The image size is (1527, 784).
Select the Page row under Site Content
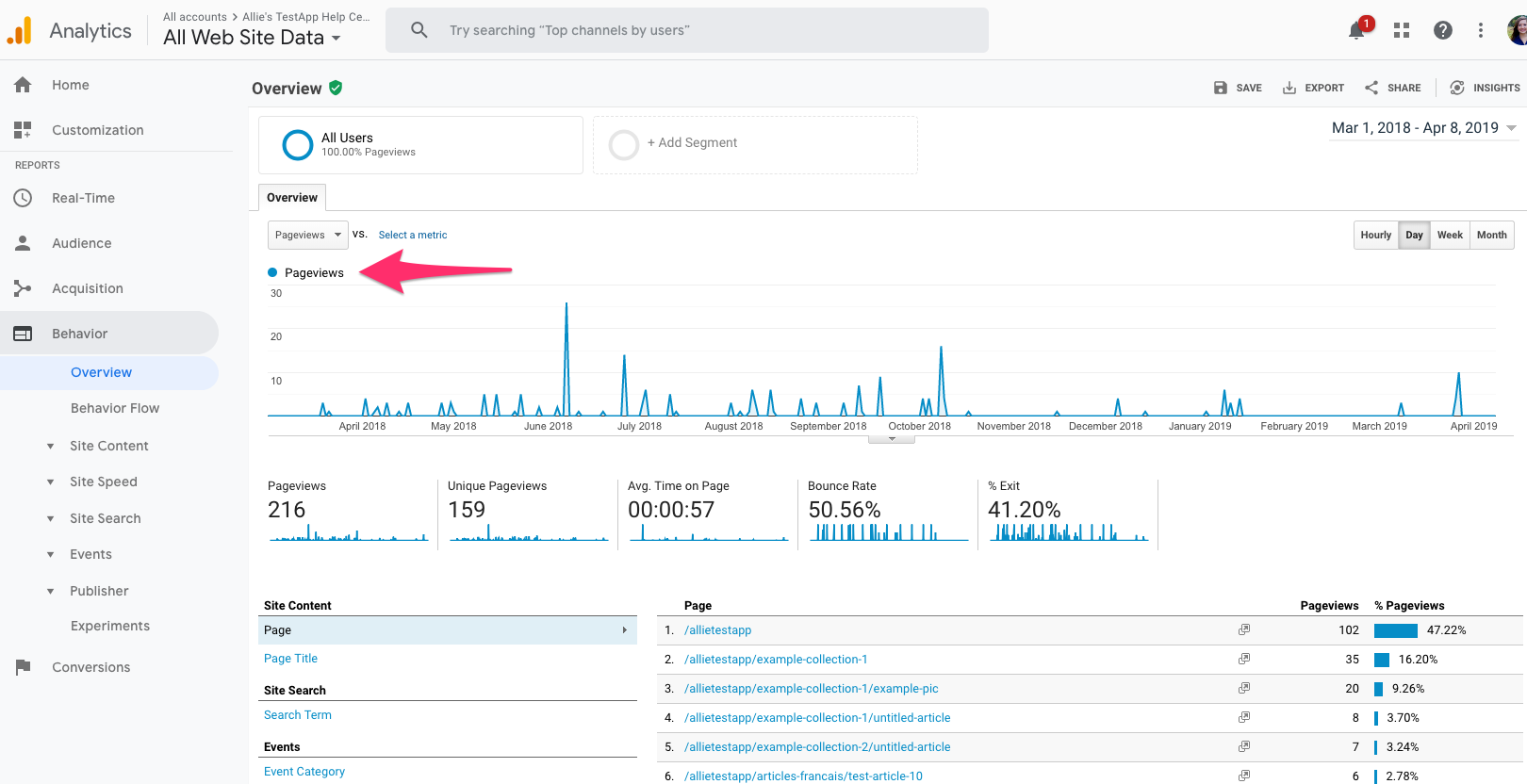tap(448, 630)
